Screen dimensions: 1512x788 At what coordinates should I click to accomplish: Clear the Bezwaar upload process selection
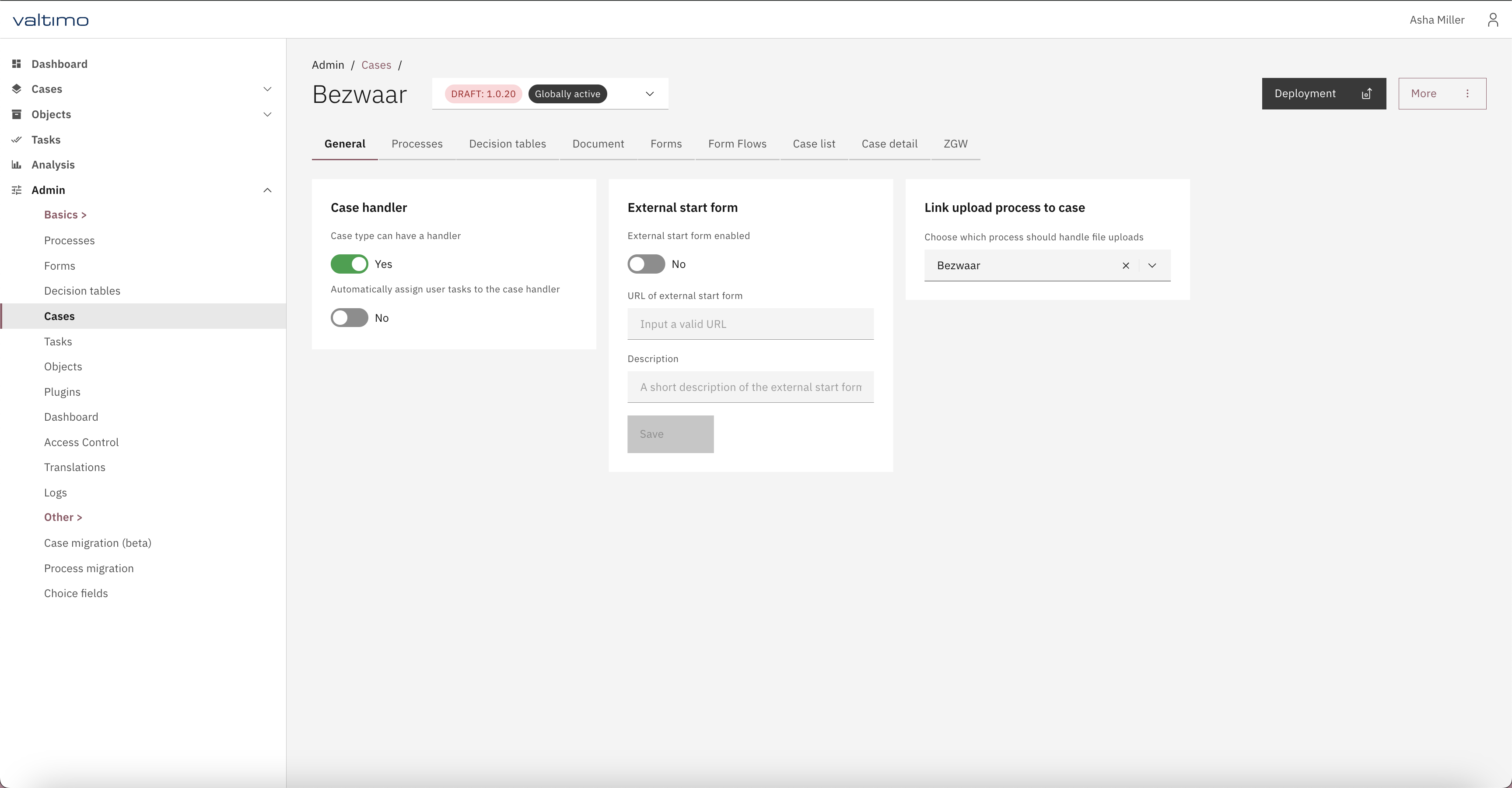click(1125, 265)
